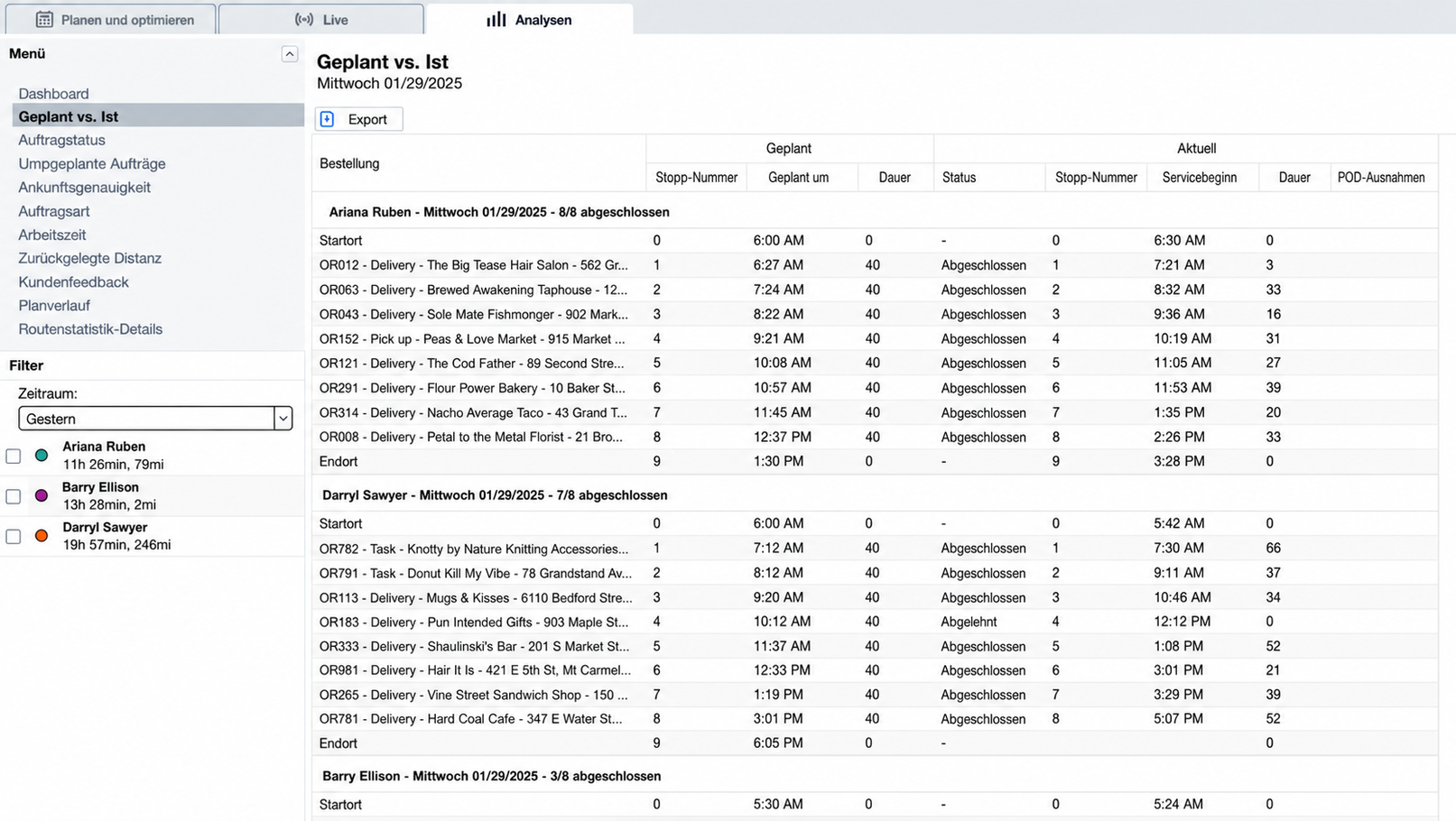Click order OR043 Sole Mate Fishmonger
Image resolution: width=1456 pixels, height=821 pixels.
473,314
